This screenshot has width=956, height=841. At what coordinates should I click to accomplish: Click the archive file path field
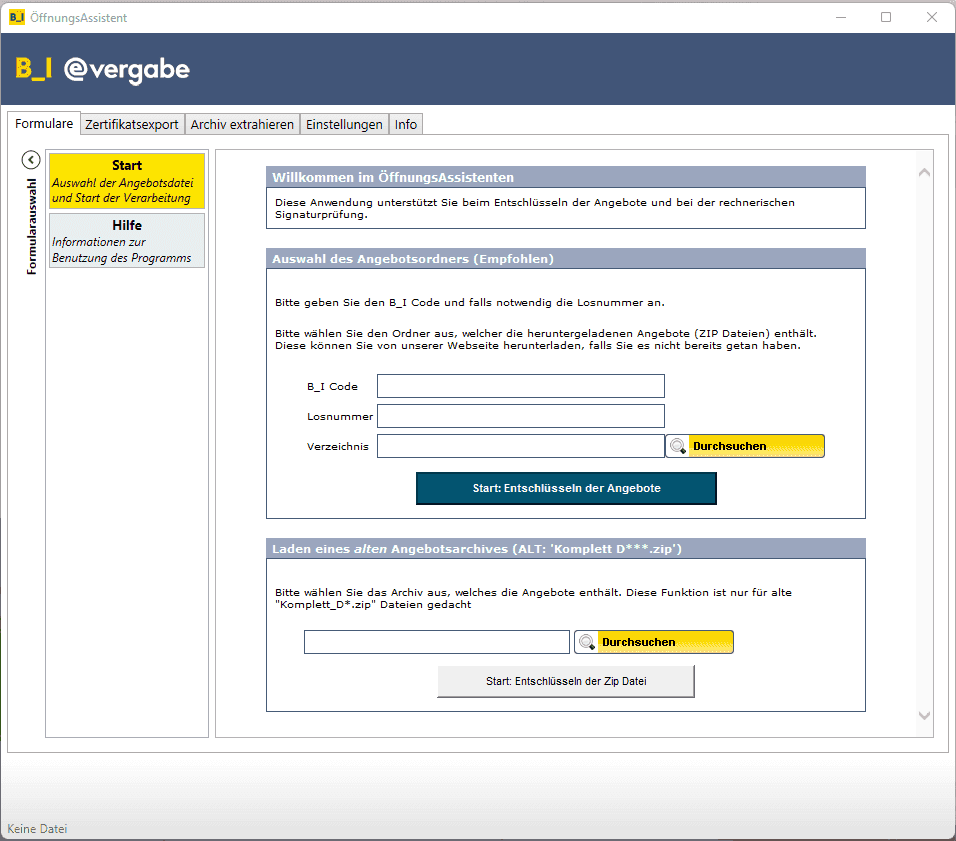point(436,641)
